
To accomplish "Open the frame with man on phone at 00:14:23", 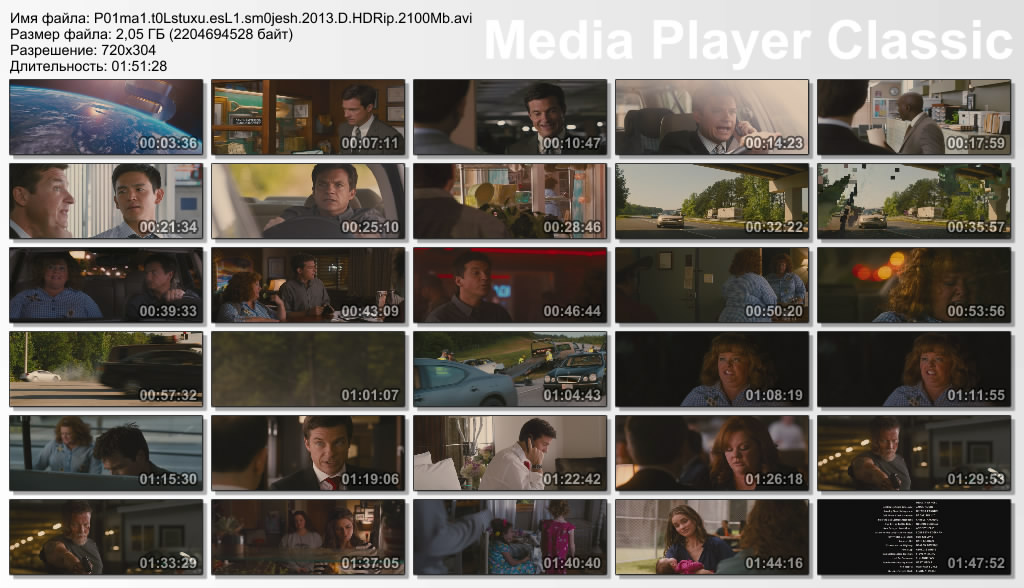I will tap(712, 117).
